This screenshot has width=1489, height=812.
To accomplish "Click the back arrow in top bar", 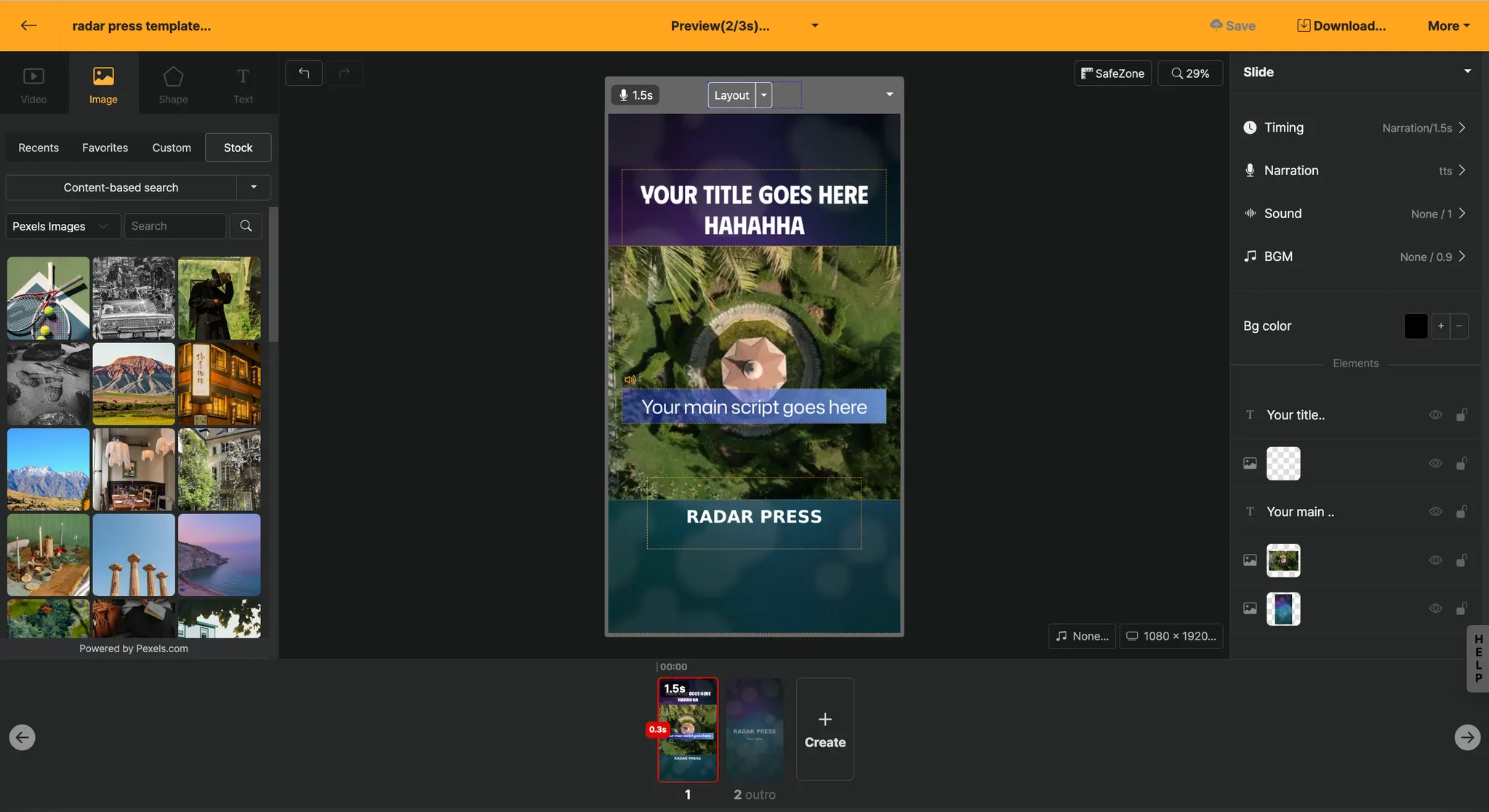I will (x=28, y=25).
